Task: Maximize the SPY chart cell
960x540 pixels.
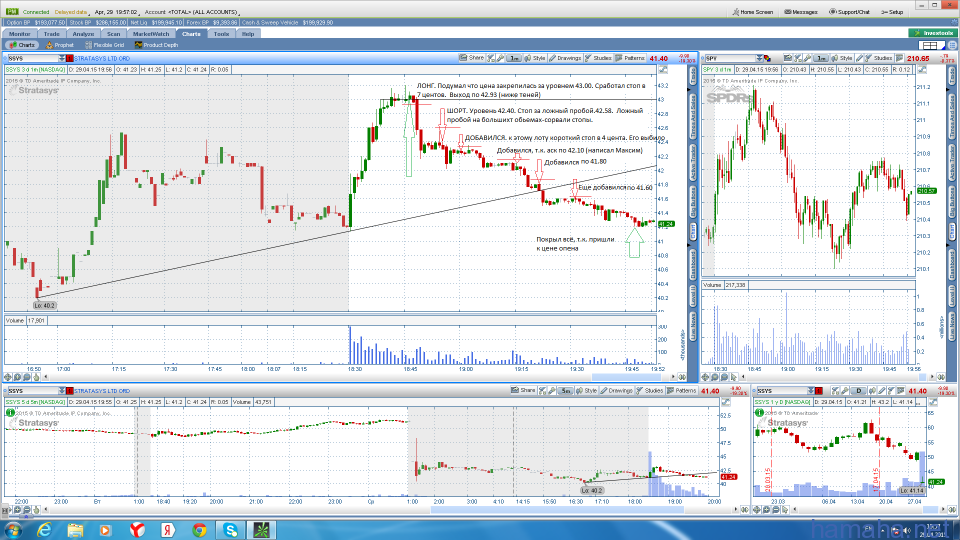Action: point(922,70)
